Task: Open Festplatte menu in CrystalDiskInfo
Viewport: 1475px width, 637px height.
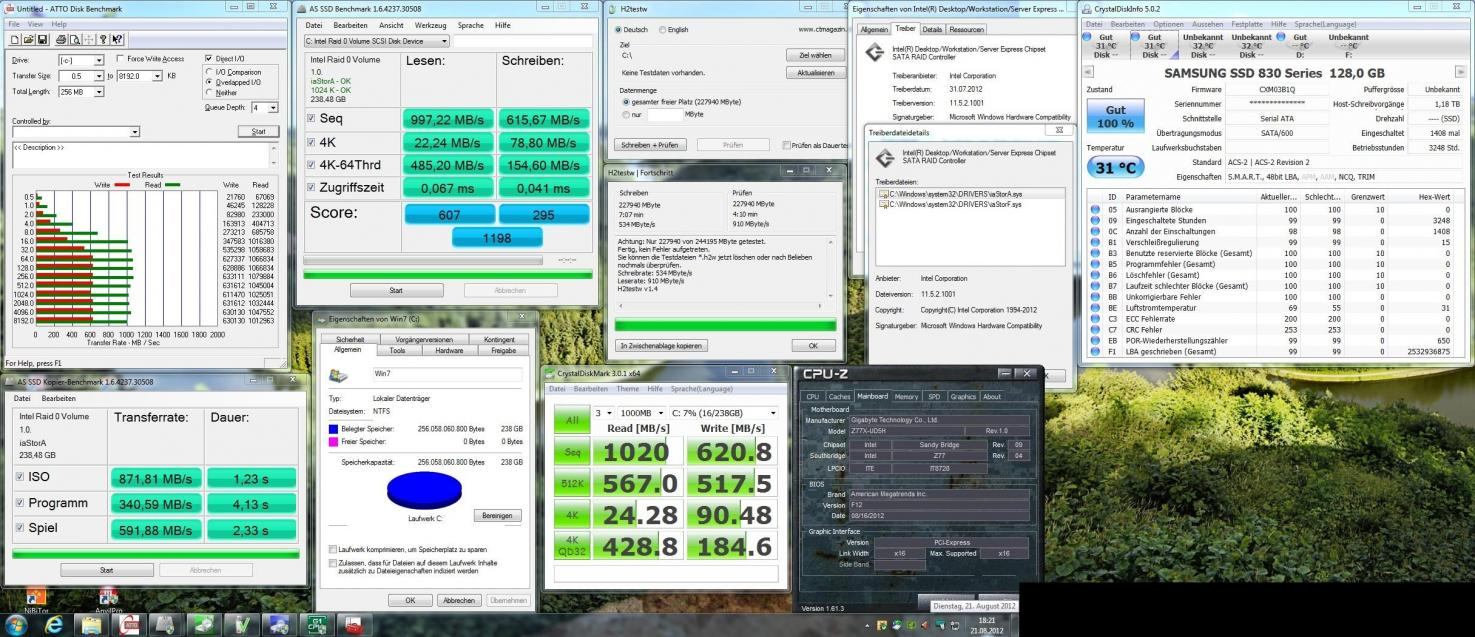Action: [x=1247, y=24]
